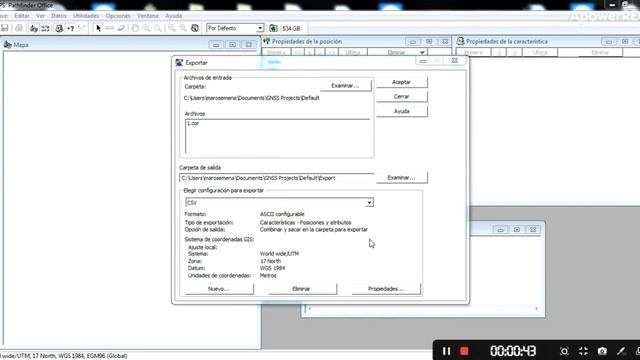Click the globe Zoom Extents icon
Viewport: 640px width, 360px height.
pos(195,28)
